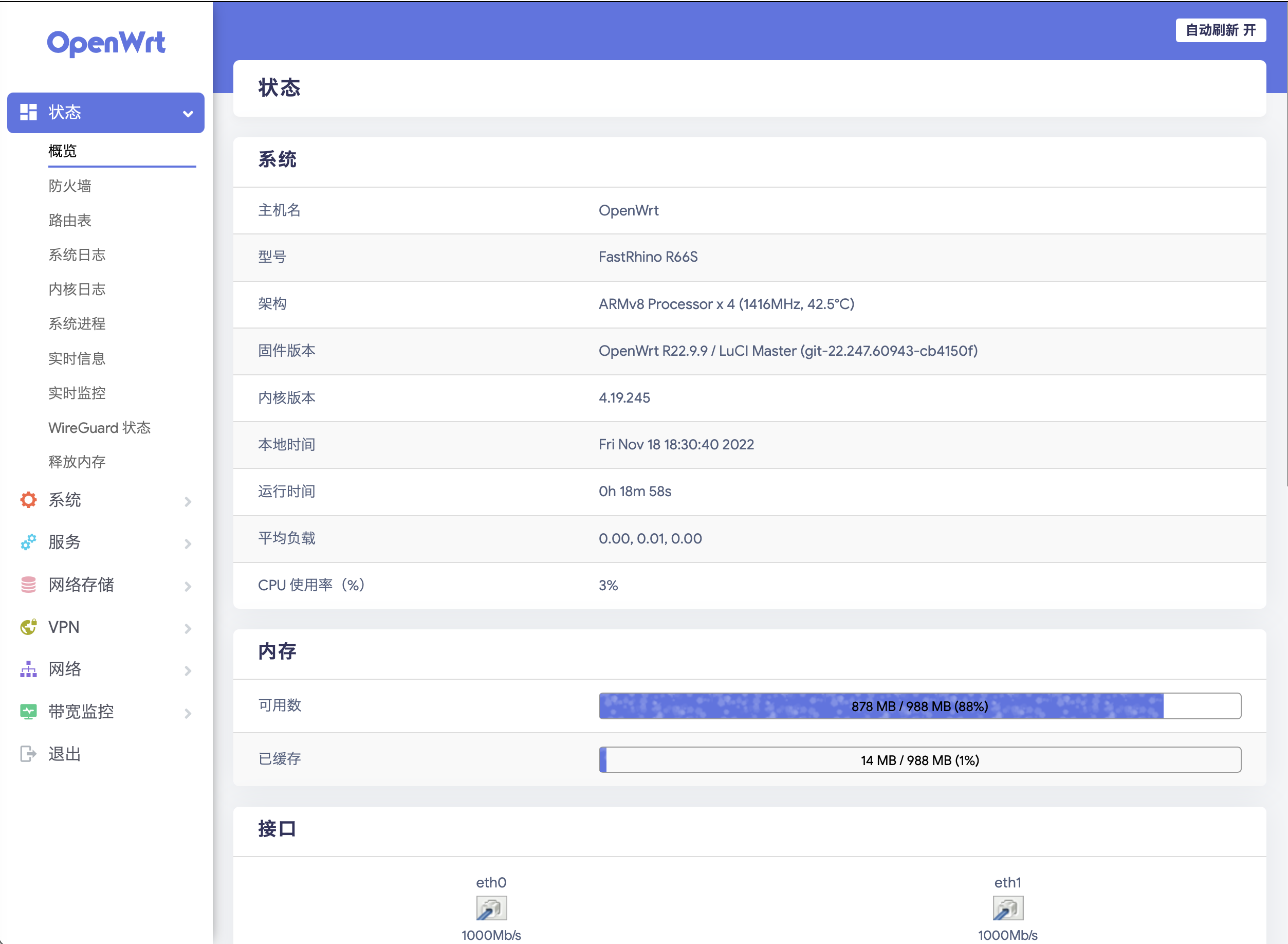Expand the 带宽监控 menu arrow

click(188, 713)
